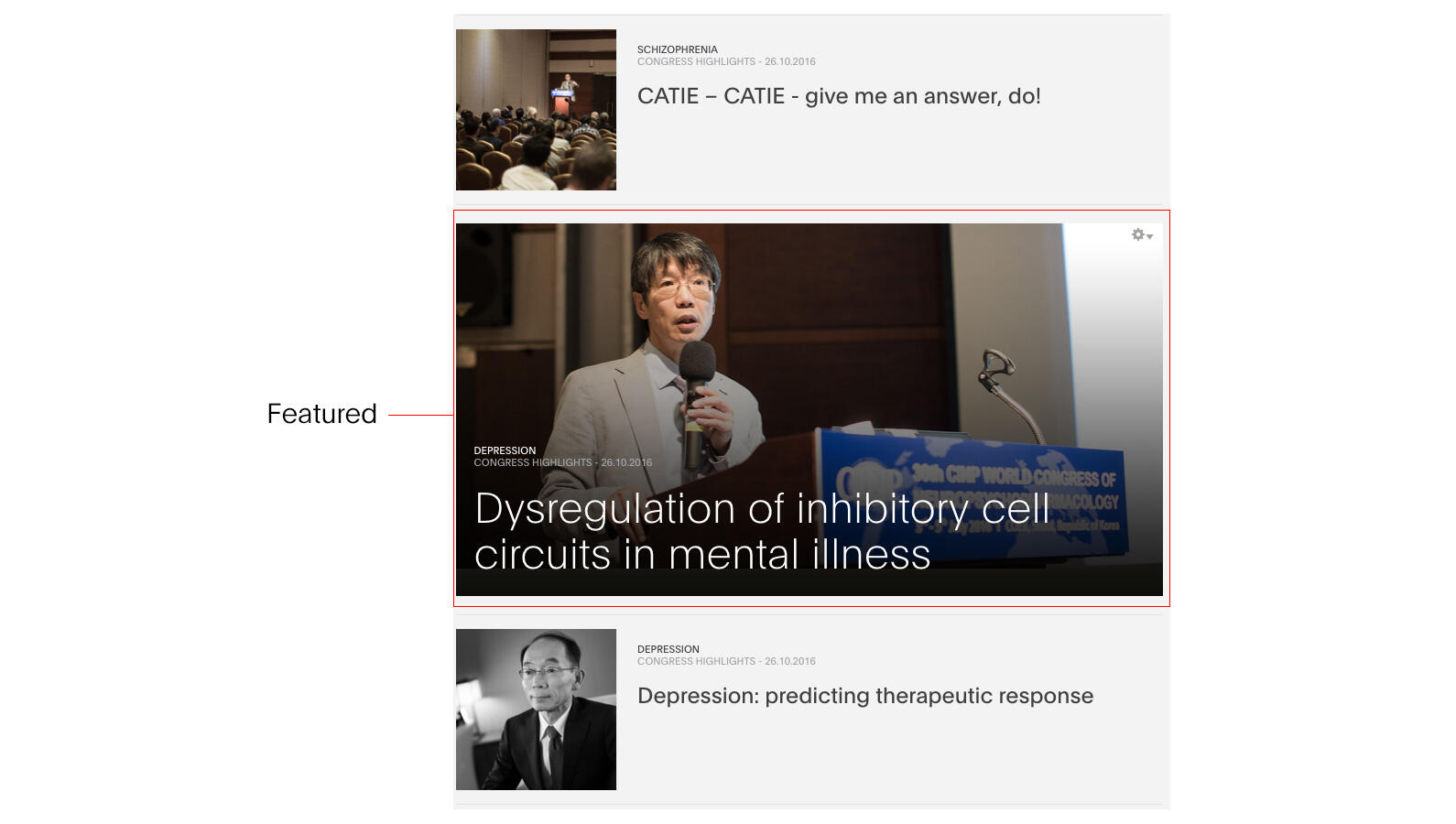The width and height of the screenshot is (1456, 824).
Task: Select DEPRESSION label above predicting therapeutic response
Action: (x=668, y=649)
